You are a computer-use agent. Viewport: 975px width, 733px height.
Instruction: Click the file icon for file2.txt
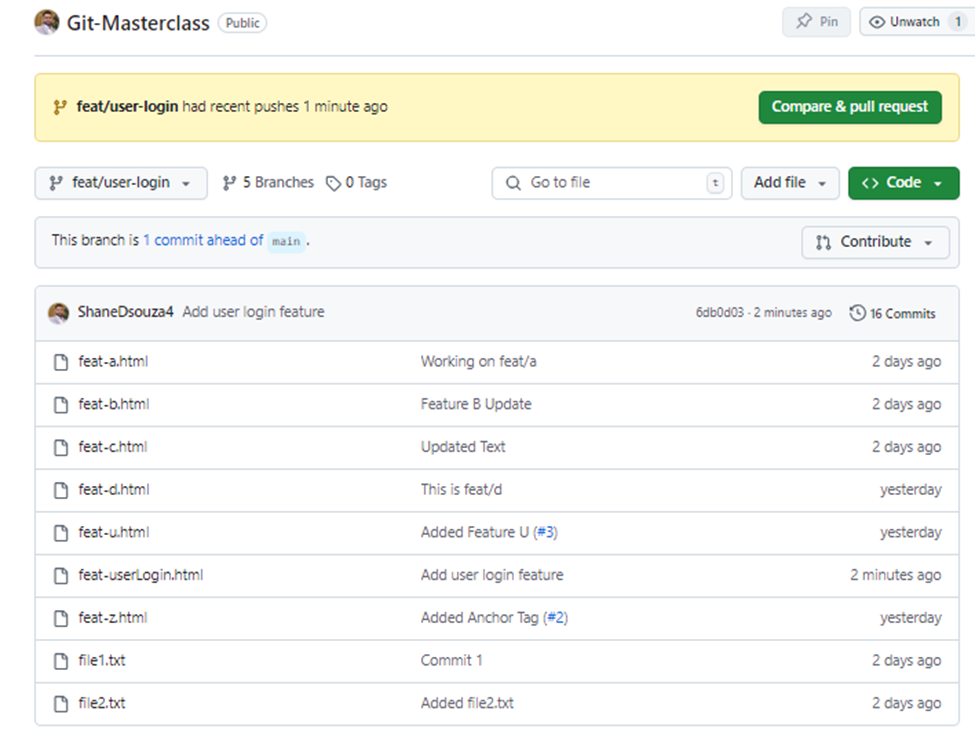coord(61,704)
